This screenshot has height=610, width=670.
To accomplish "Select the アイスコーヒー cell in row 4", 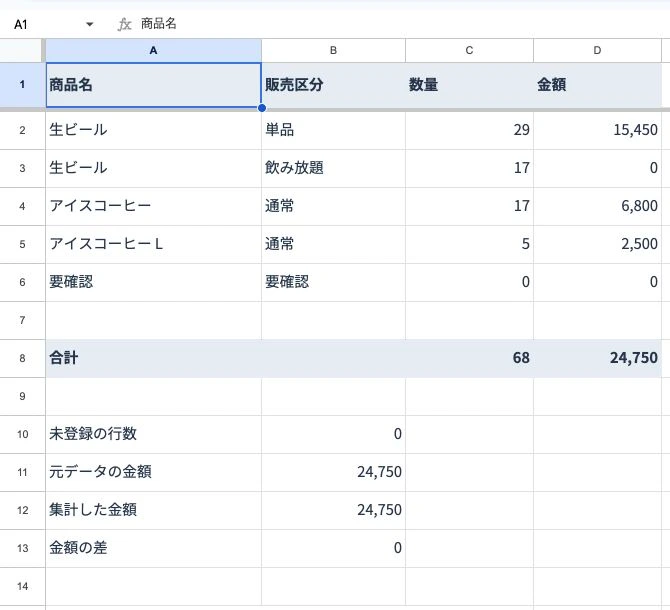I will 153,206.
